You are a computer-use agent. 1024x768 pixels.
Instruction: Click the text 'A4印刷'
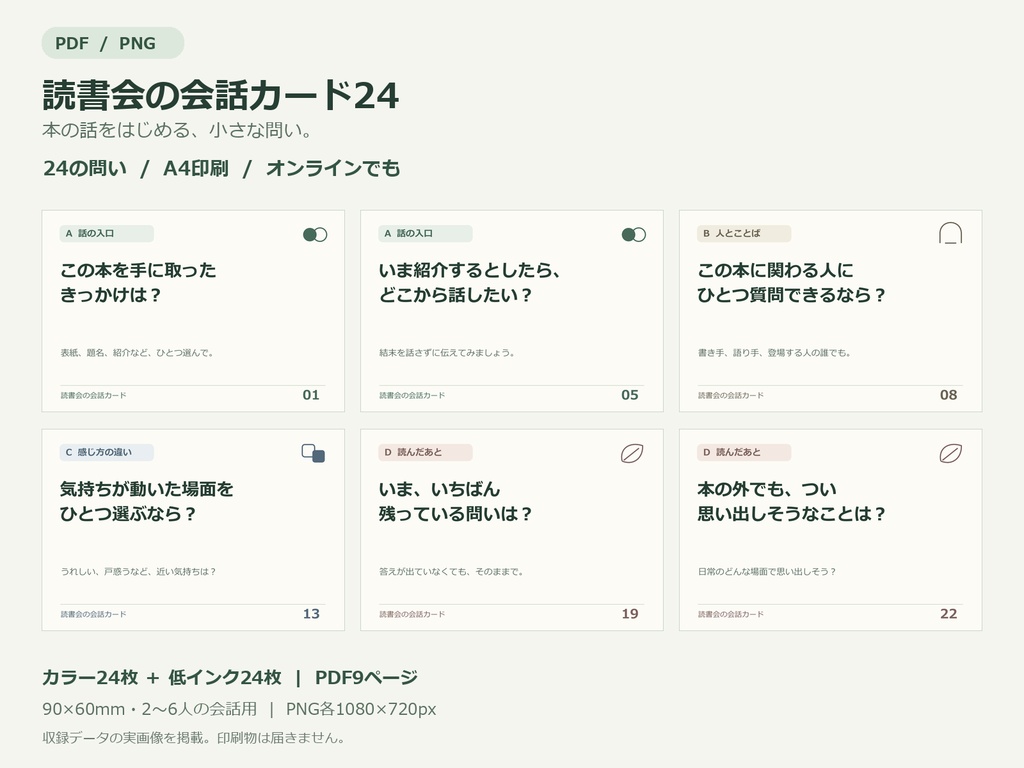pos(196,168)
